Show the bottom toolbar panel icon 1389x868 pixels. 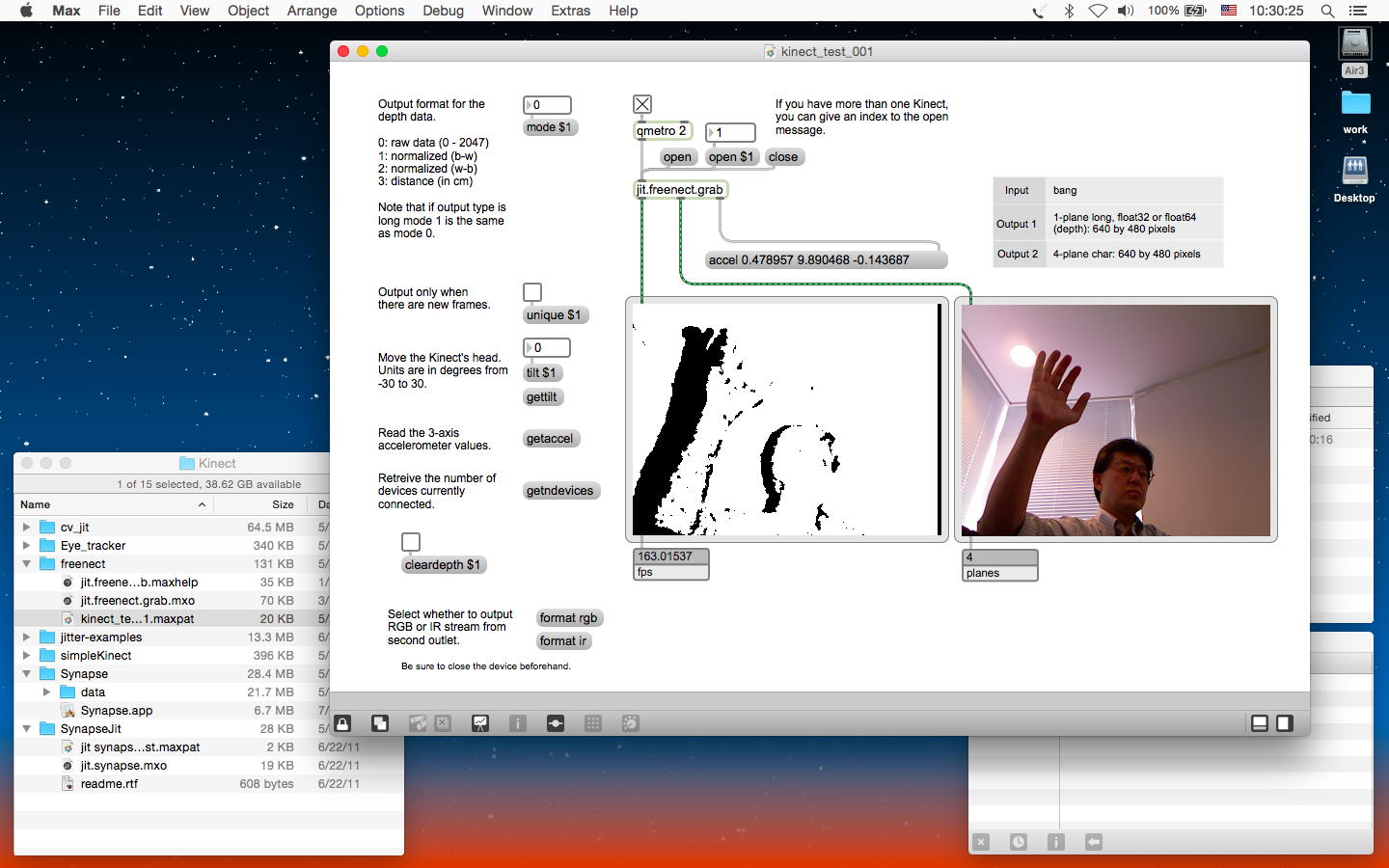[1260, 723]
